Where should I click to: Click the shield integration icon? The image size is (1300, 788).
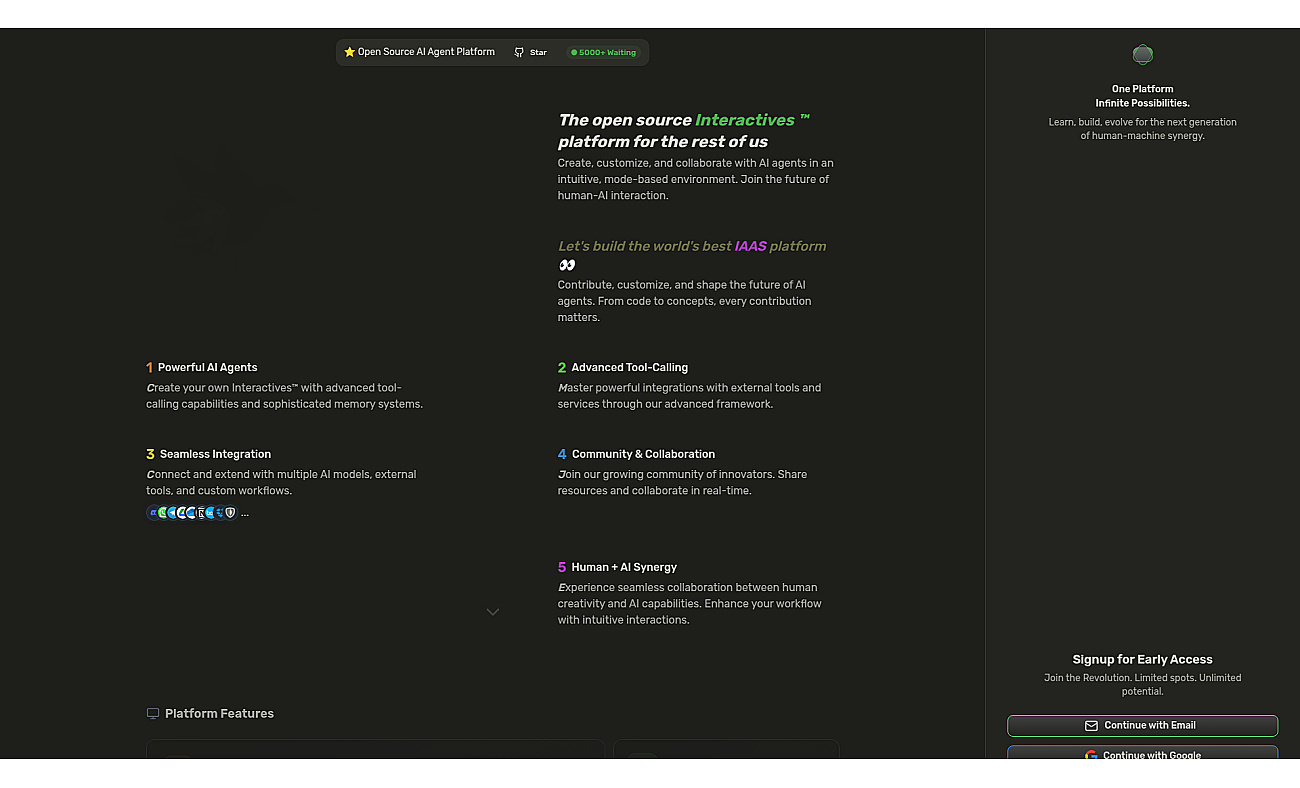coord(231,513)
